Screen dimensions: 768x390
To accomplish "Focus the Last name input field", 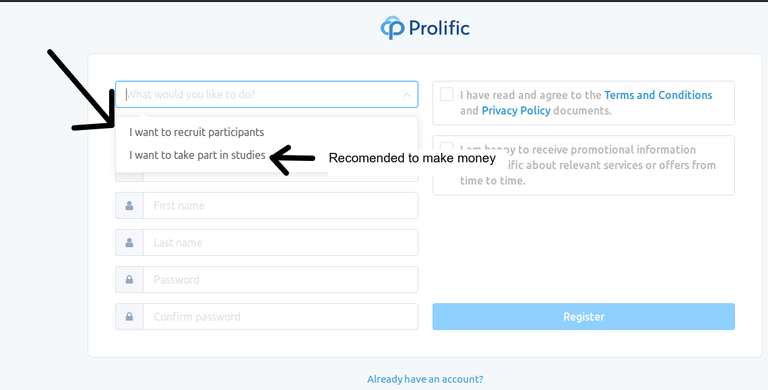I will pos(281,243).
